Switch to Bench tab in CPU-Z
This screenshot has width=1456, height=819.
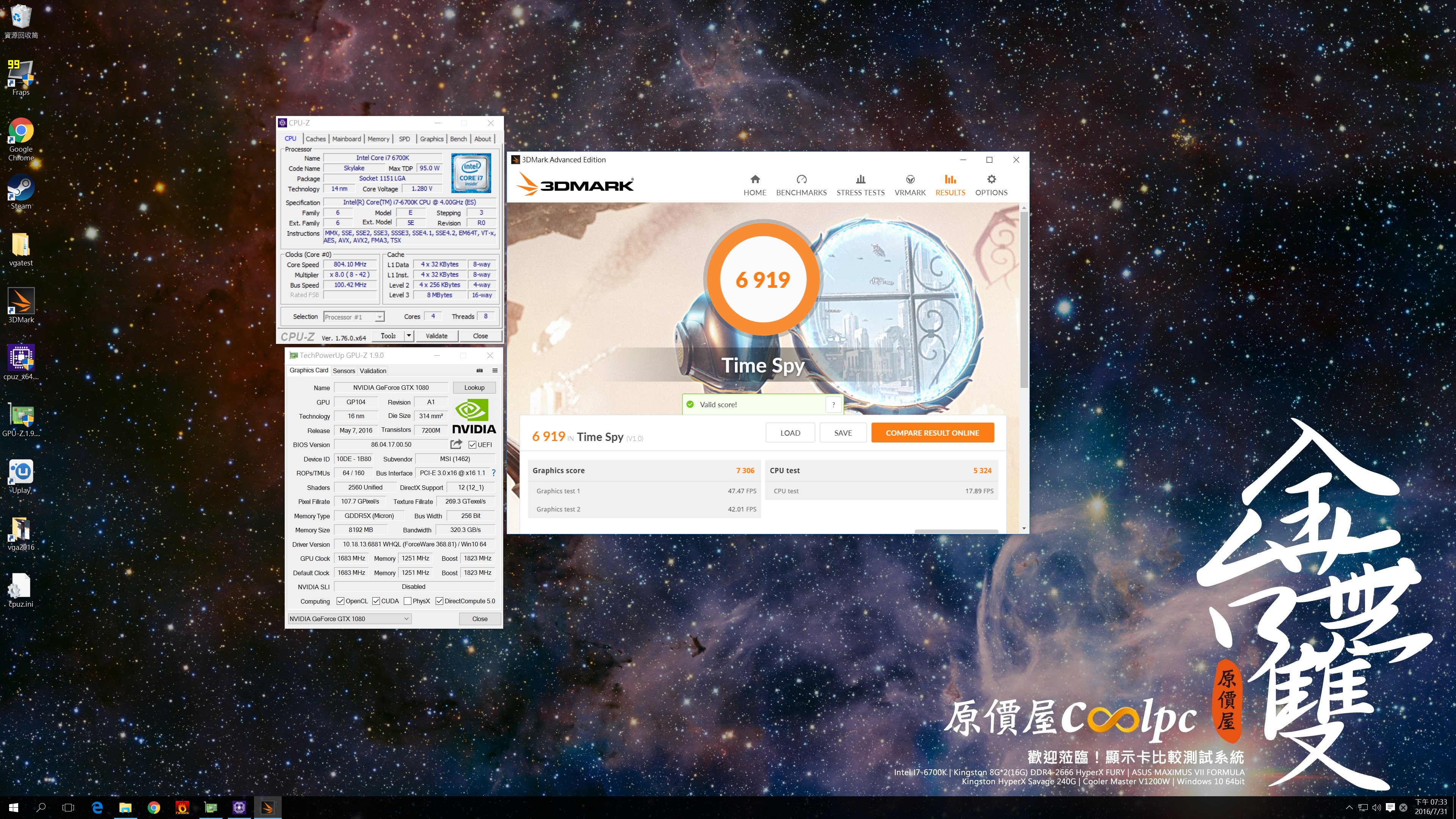pyautogui.click(x=458, y=139)
